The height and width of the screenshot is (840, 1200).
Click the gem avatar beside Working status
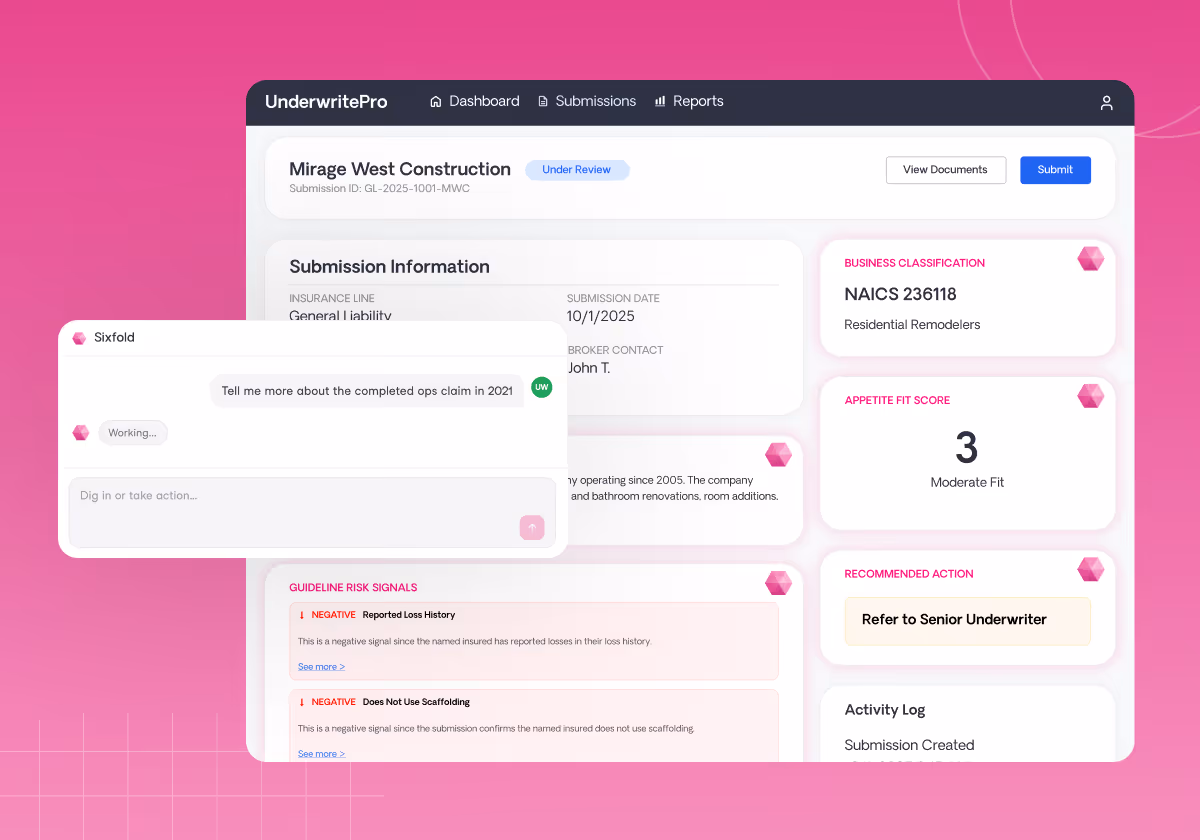81,433
